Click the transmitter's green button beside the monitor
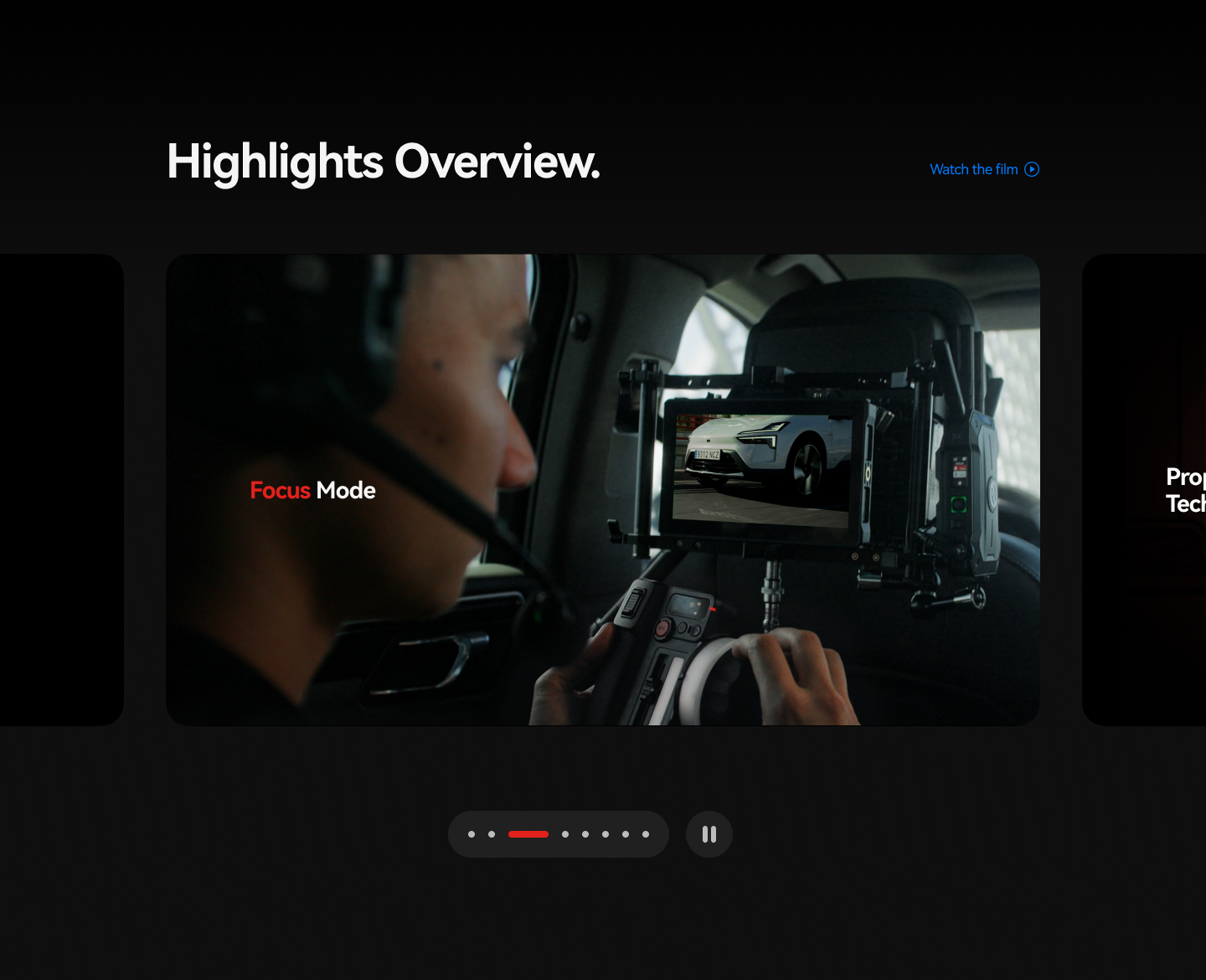 (x=959, y=504)
